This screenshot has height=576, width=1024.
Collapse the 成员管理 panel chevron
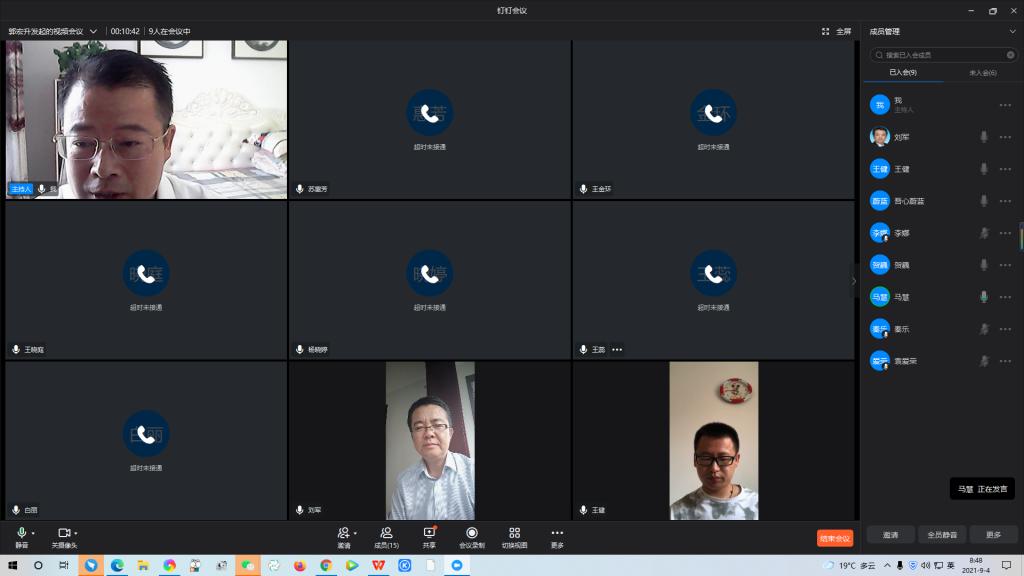pyautogui.click(x=1012, y=31)
